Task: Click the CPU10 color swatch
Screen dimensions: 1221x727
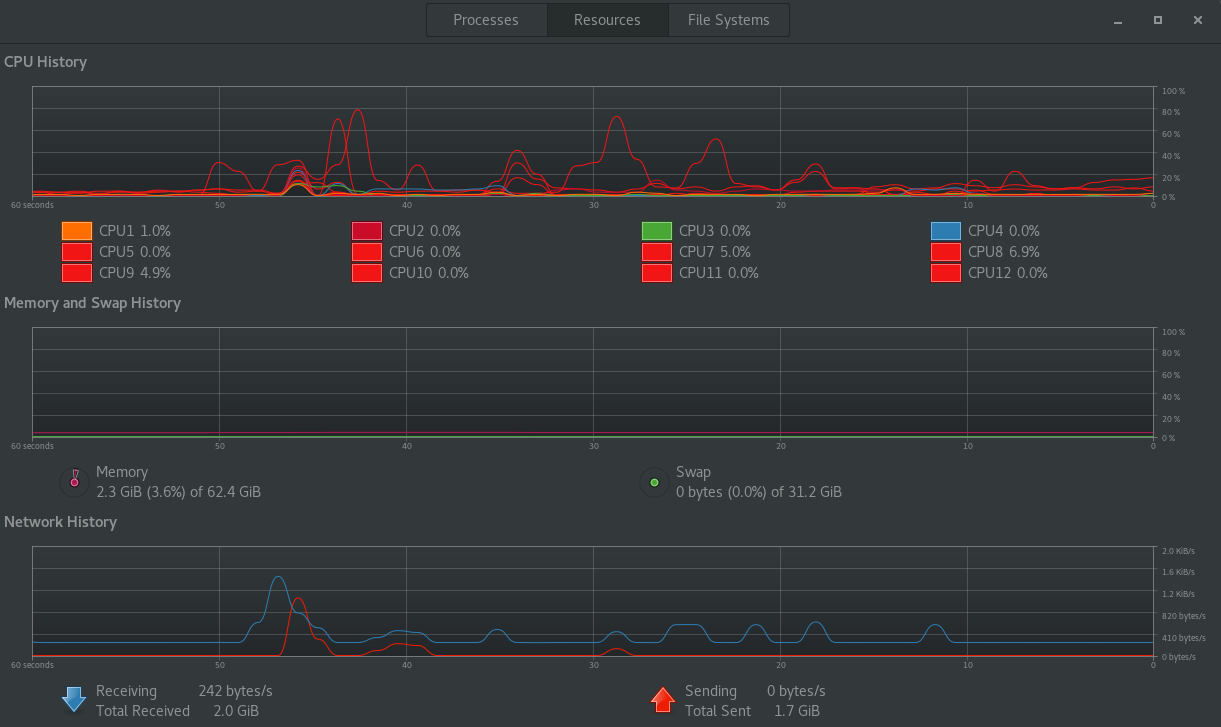Action: (x=367, y=273)
